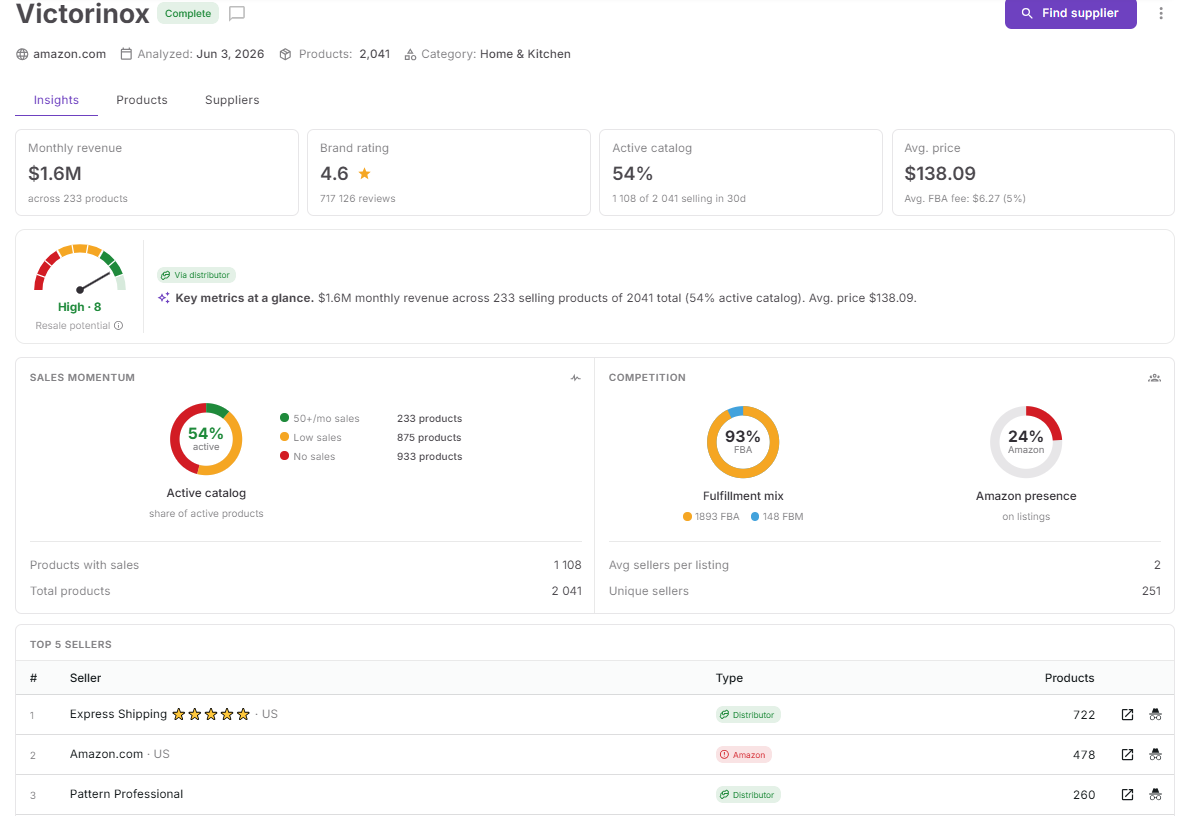Click the '933 products' value
This screenshot has width=1180, height=816.
(429, 456)
